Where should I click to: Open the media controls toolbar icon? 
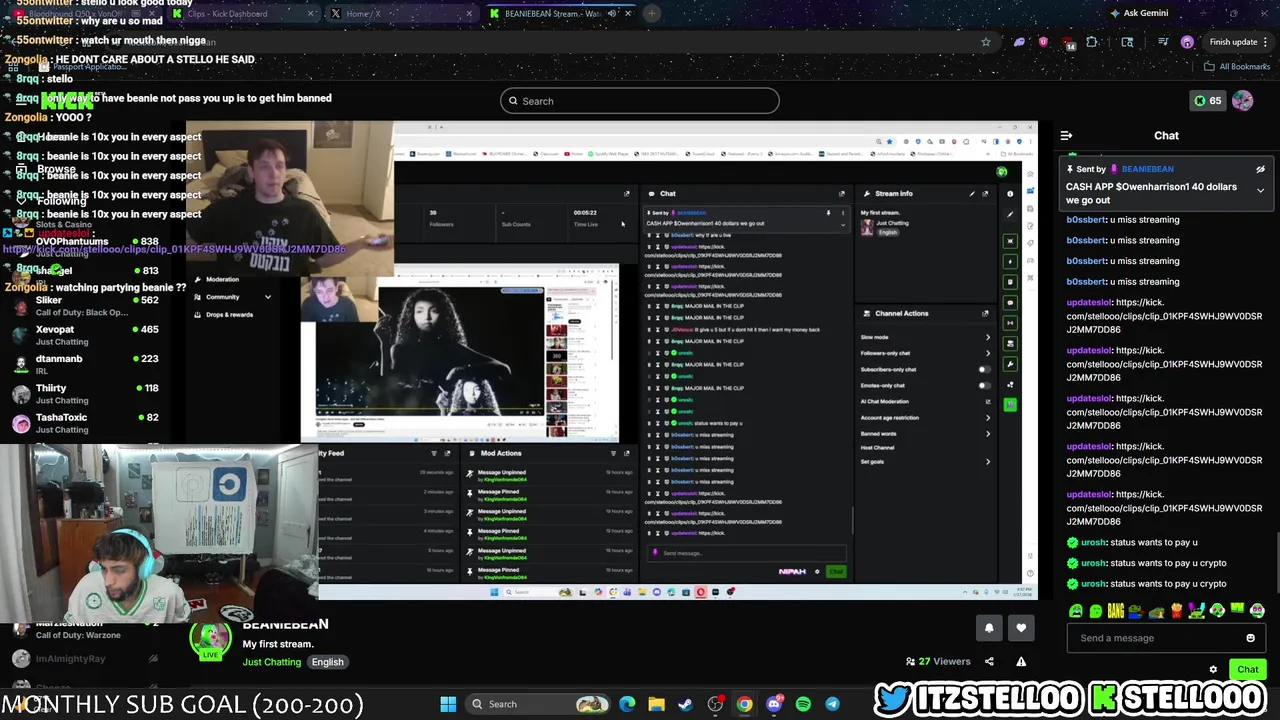click(1162, 42)
